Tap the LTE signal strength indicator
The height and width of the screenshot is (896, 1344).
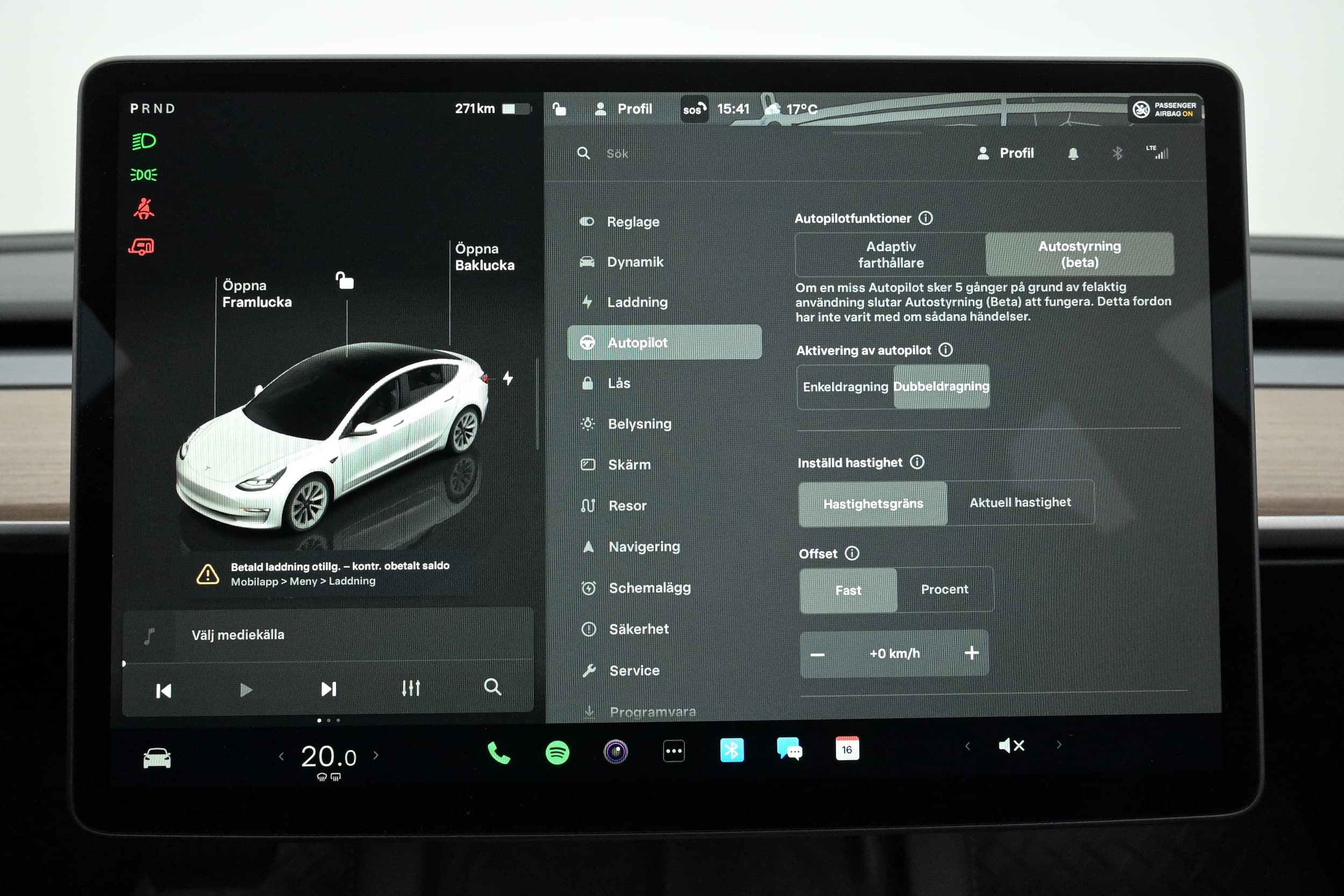pyautogui.click(x=1157, y=152)
